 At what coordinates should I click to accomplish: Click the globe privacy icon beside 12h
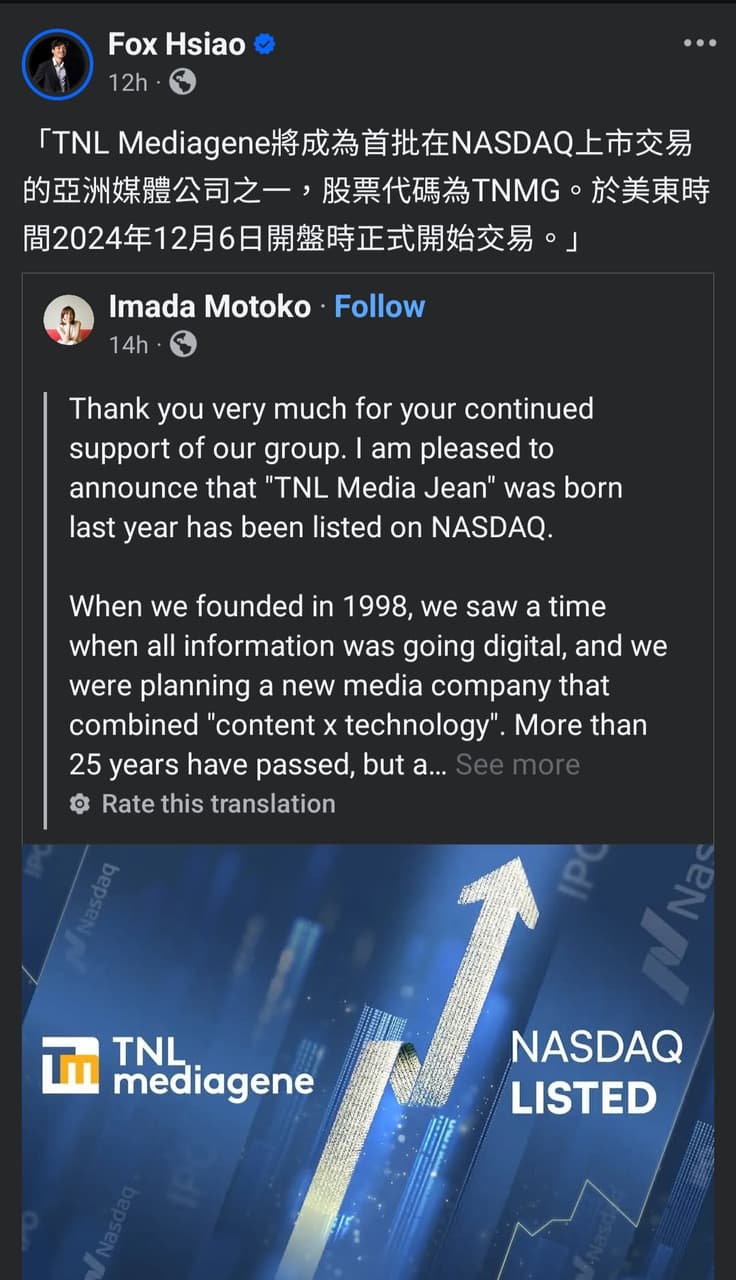(x=182, y=82)
